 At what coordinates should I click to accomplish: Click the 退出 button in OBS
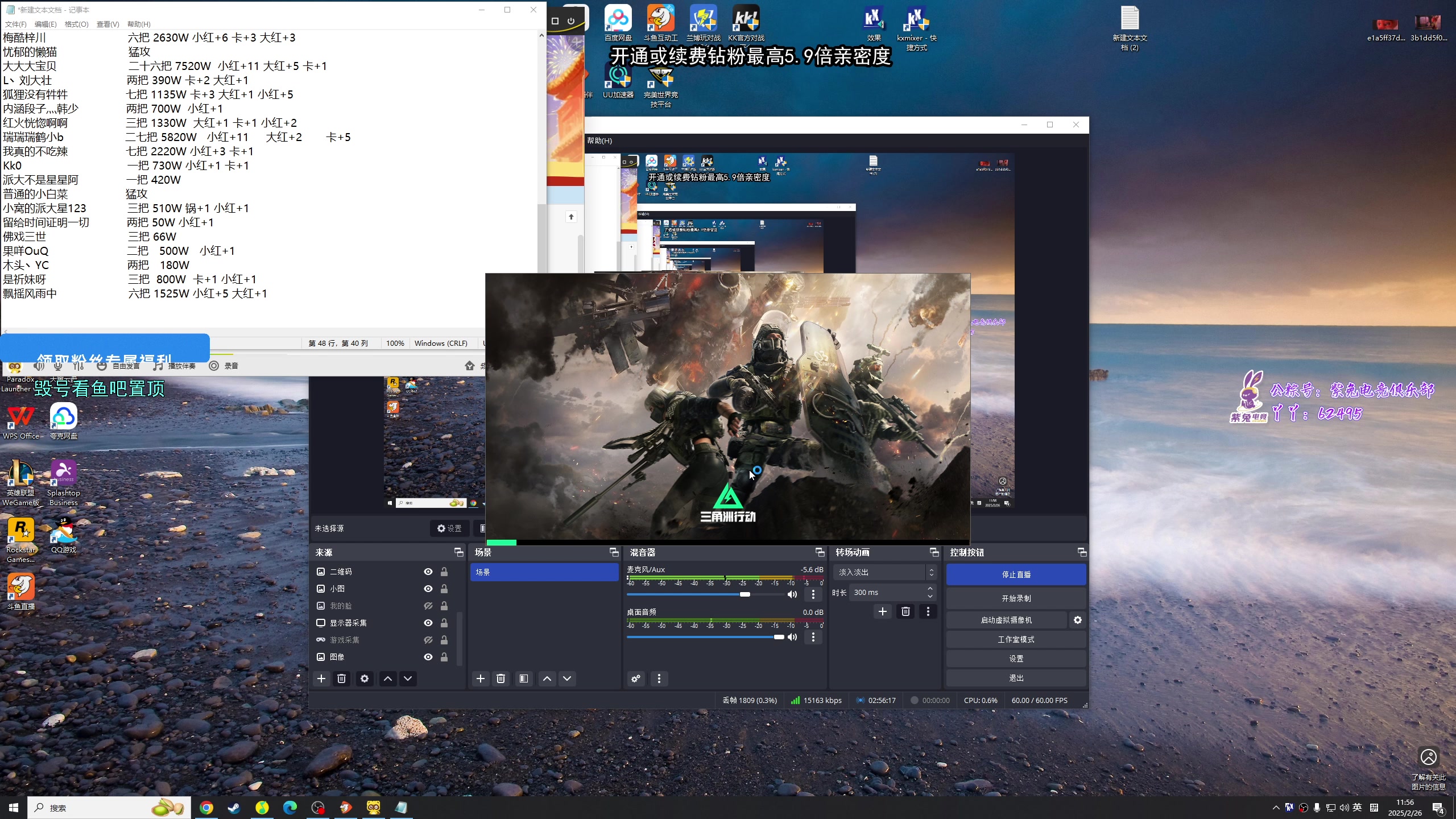pos(1016,678)
